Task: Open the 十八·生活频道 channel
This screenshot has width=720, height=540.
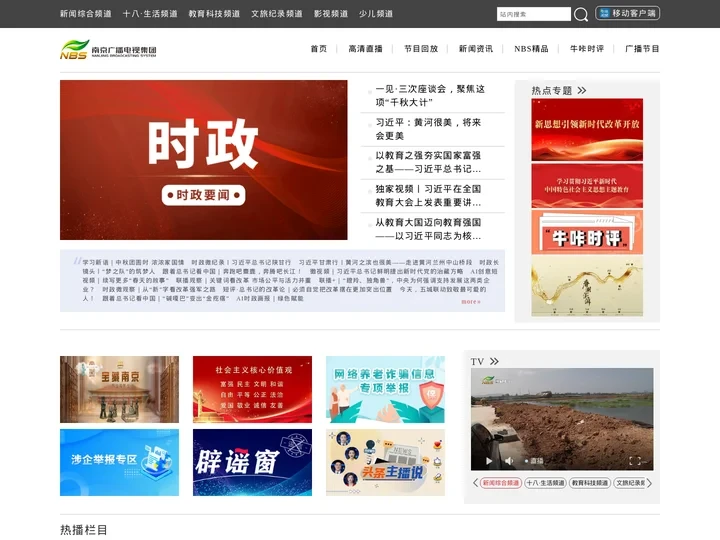Action: tap(150, 14)
